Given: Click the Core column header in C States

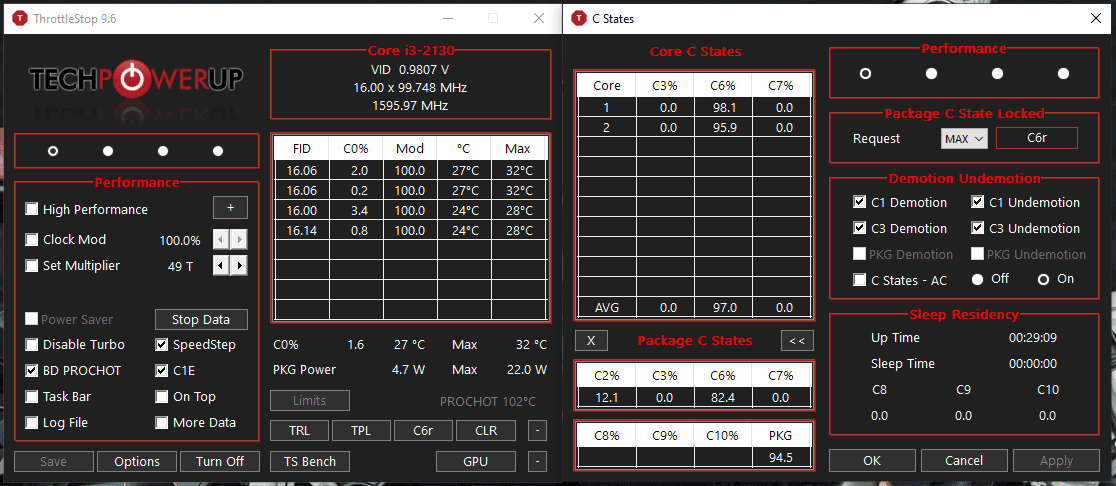Looking at the screenshot, I should pyautogui.click(x=607, y=85).
